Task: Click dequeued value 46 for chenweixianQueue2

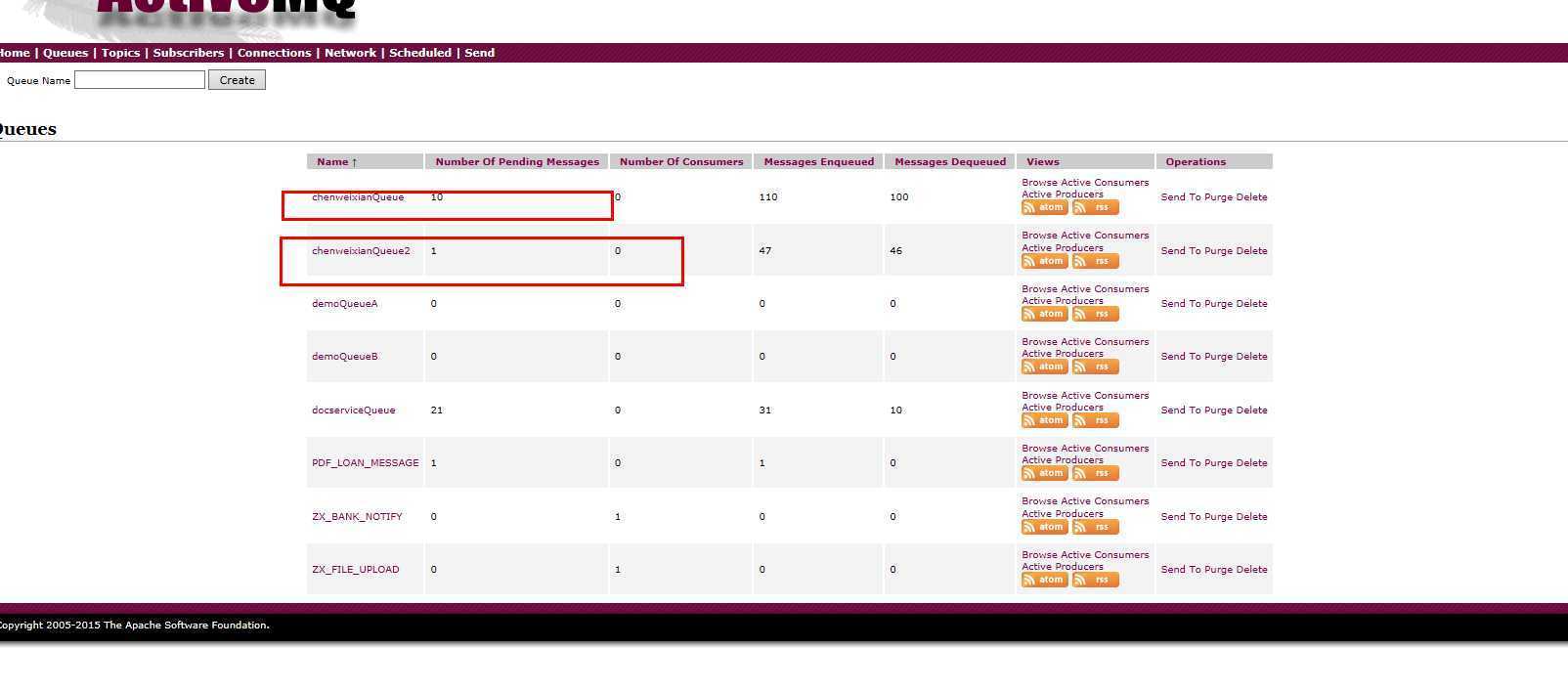Action: (896, 251)
